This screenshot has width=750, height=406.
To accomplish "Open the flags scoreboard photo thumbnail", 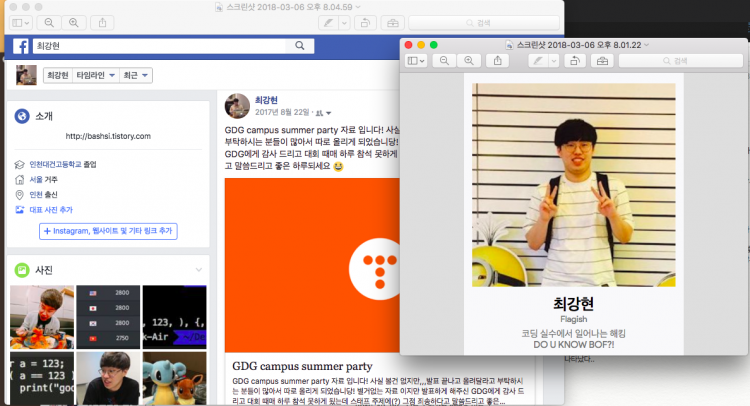I will pyautogui.click(x=108, y=317).
